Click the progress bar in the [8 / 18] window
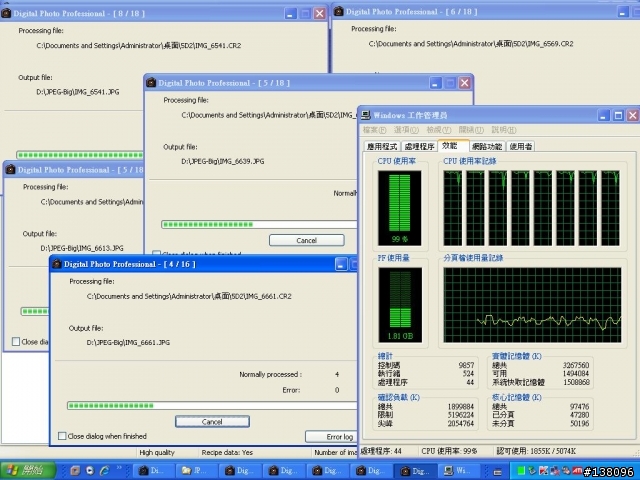 click(x=80, y=155)
